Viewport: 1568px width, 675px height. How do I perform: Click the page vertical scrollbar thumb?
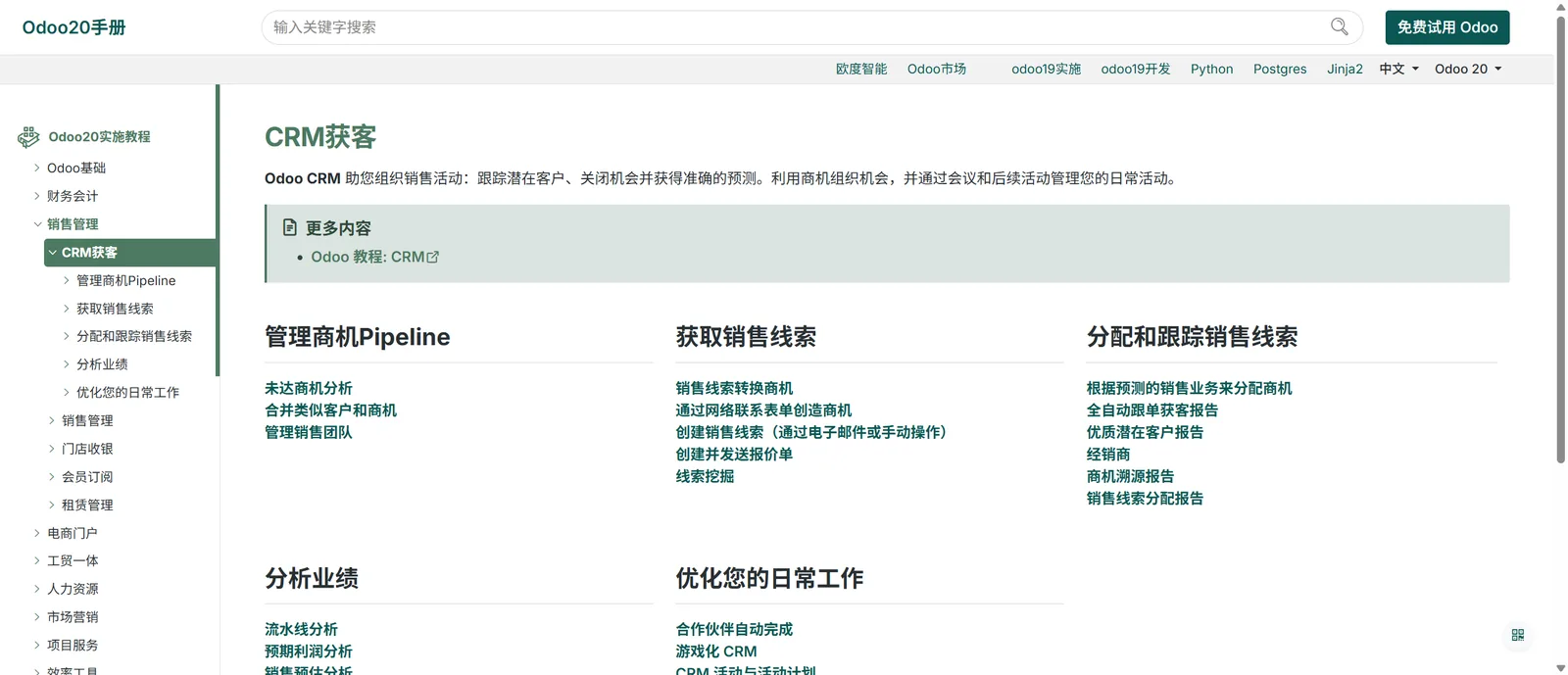pyautogui.click(x=1560, y=239)
